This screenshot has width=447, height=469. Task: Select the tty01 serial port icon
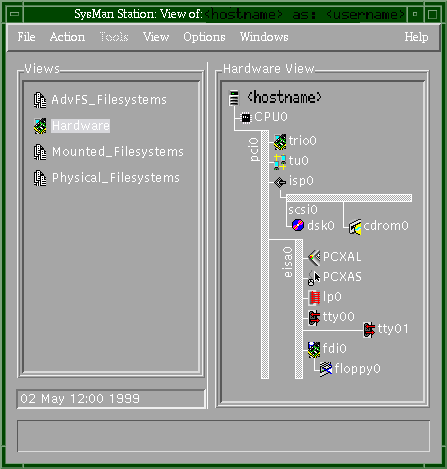[x=369, y=330]
